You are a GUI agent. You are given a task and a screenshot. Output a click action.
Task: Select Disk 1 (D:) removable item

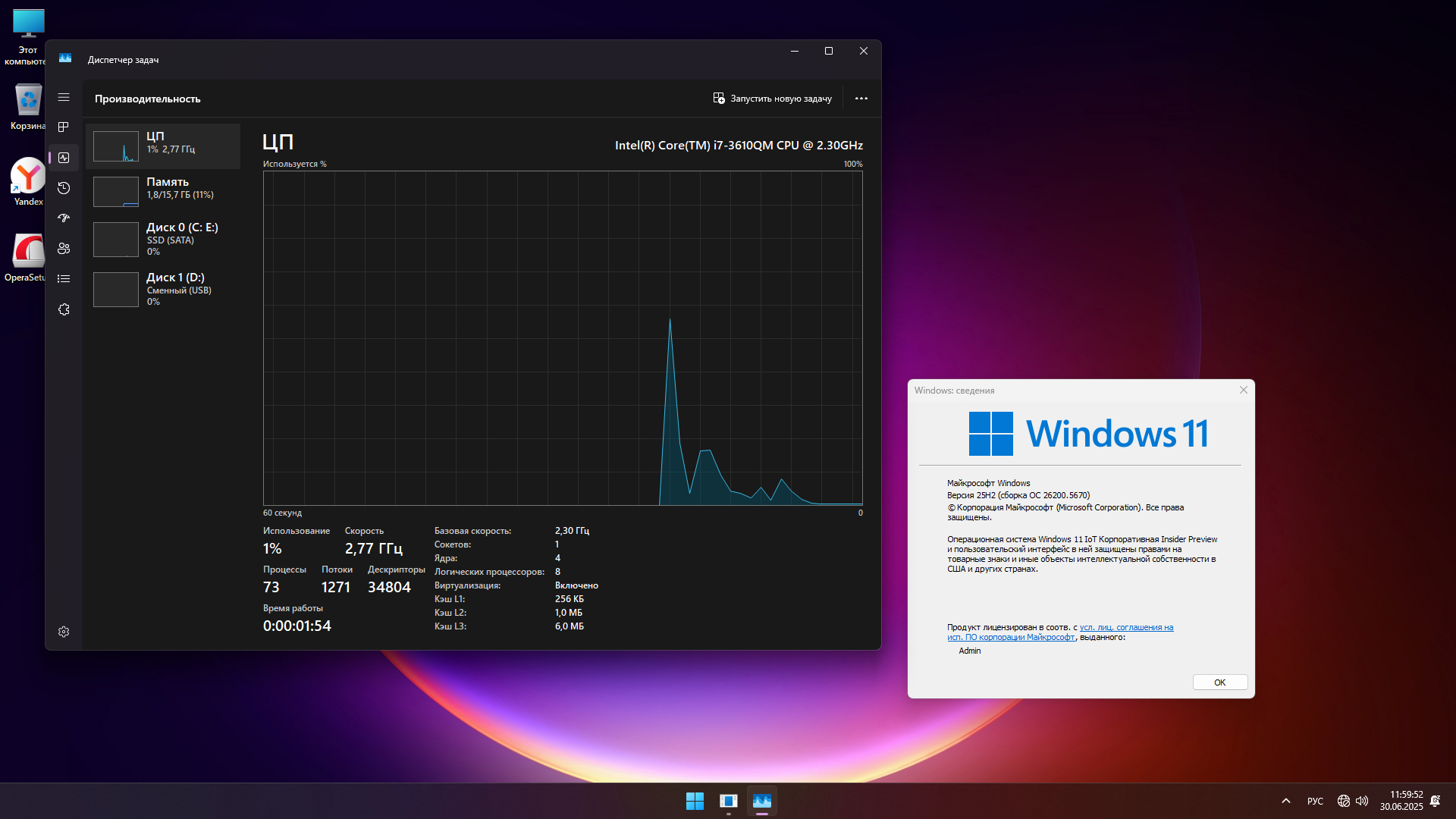163,289
